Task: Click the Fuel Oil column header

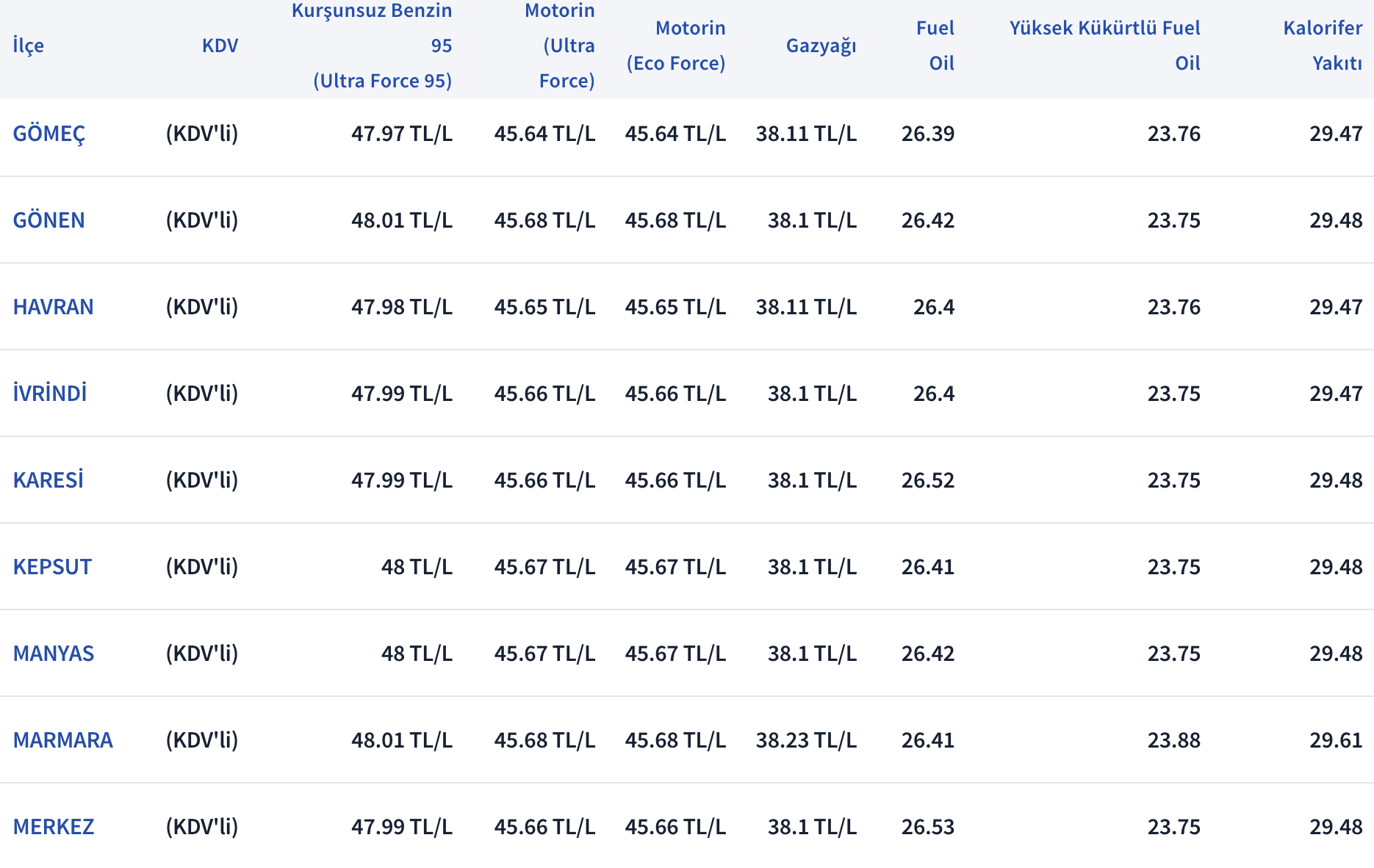Action: [935, 46]
